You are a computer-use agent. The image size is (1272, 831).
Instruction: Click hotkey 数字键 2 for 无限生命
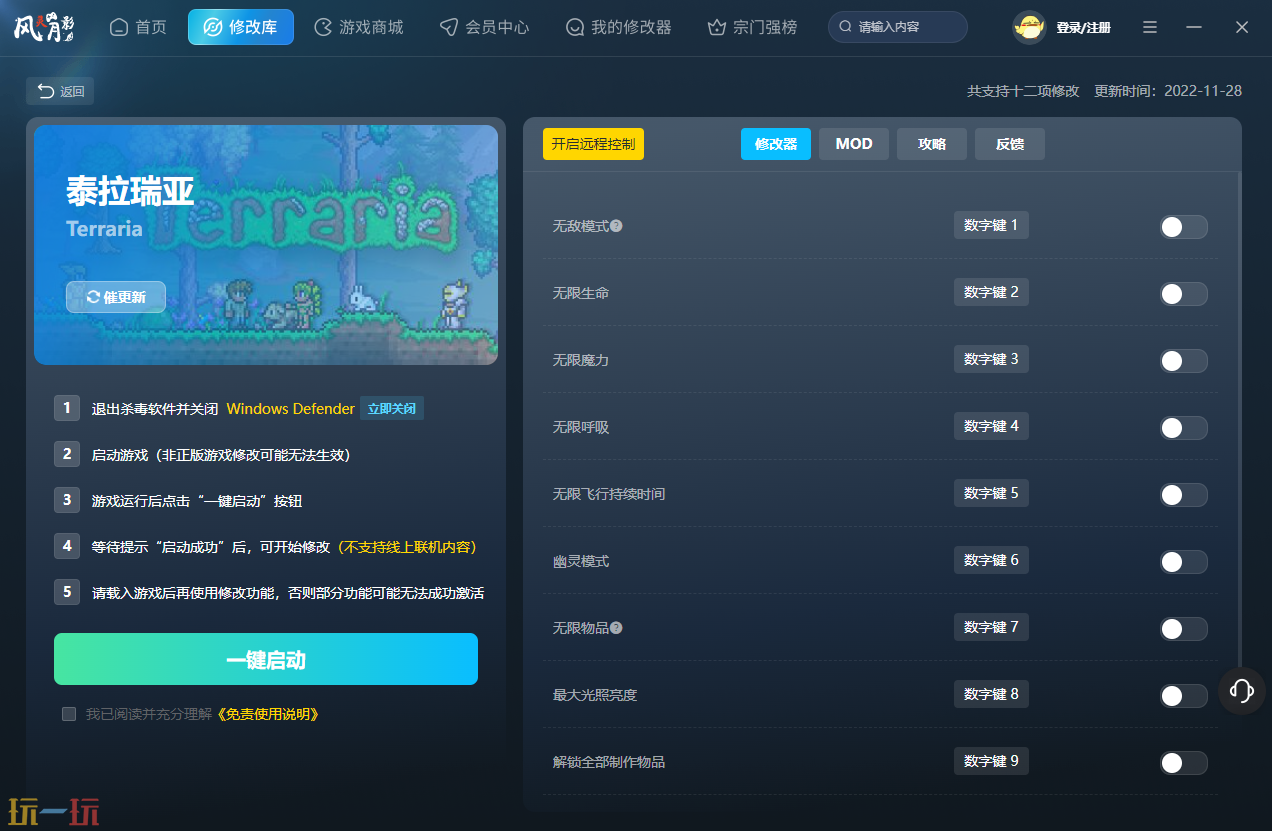pyautogui.click(x=991, y=292)
